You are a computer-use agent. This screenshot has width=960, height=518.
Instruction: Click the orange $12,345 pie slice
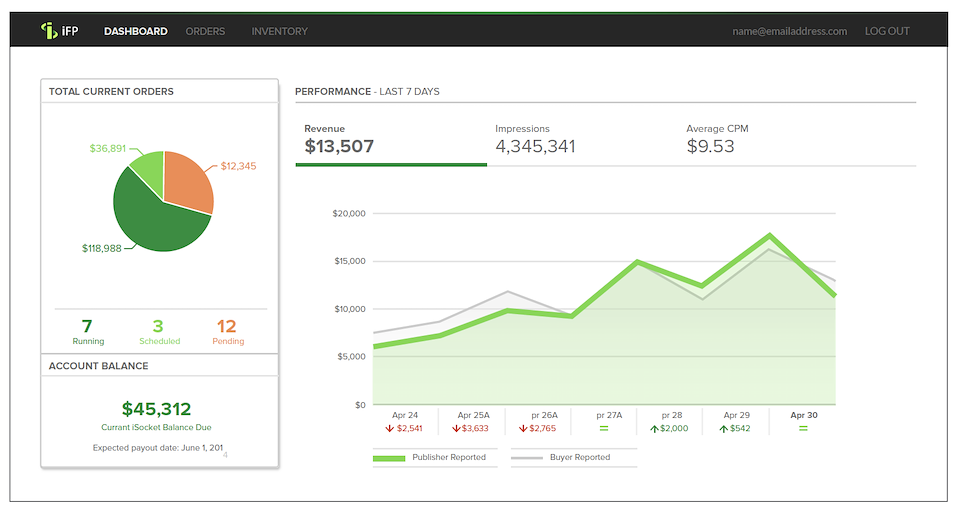(x=187, y=180)
